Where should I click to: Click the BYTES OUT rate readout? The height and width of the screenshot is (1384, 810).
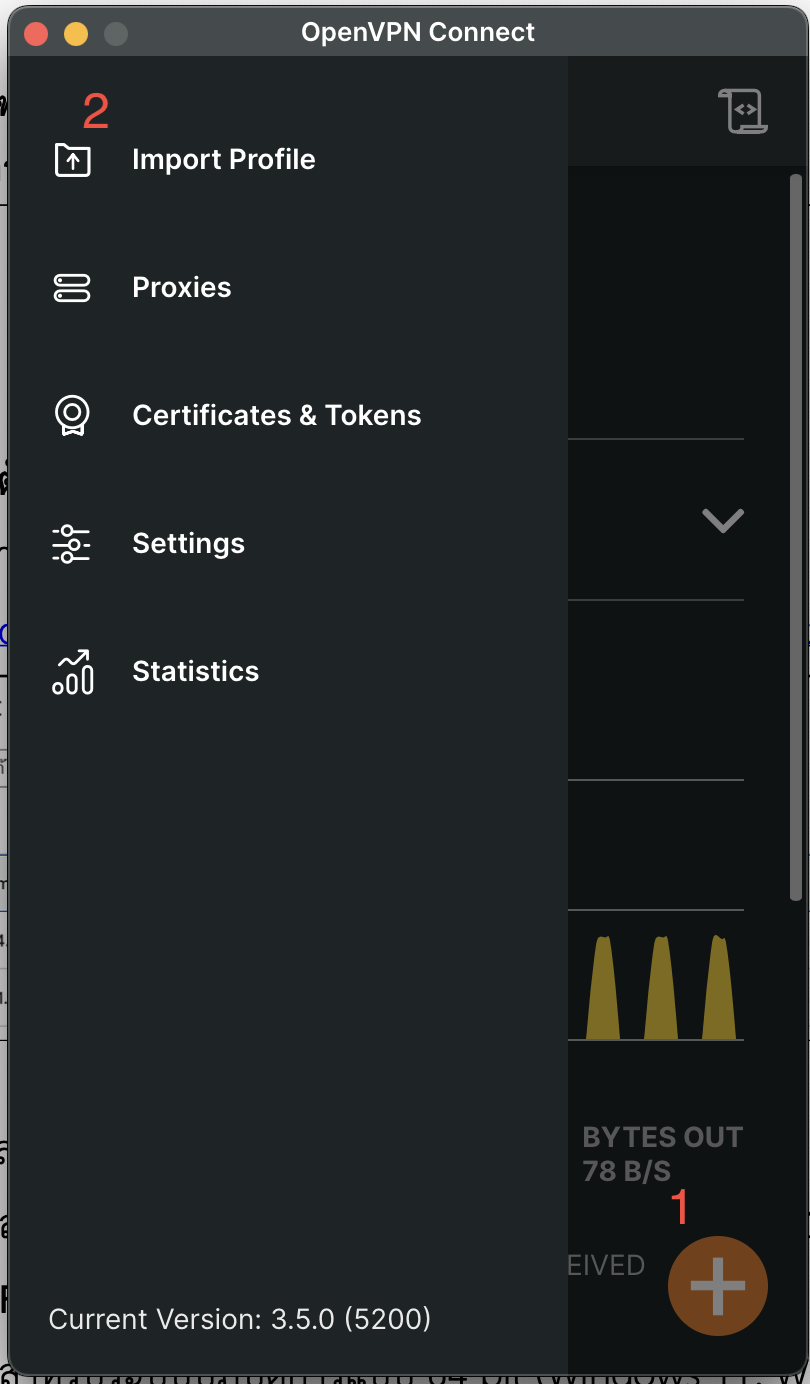[x=662, y=1154]
